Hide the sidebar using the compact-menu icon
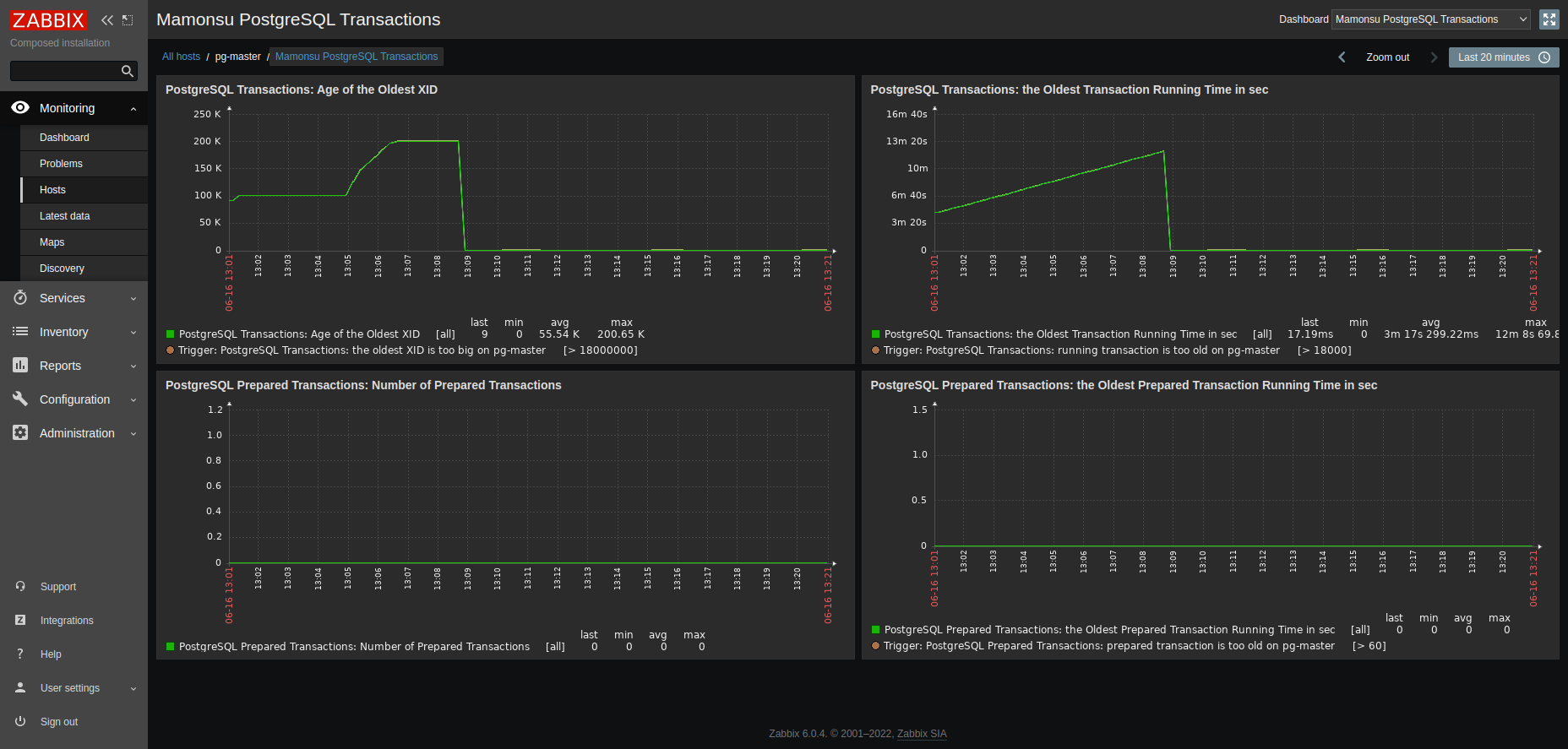Image resolution: width=1568 pixels, height=749 pixels. pyautogui.click(x=128, y=20)
